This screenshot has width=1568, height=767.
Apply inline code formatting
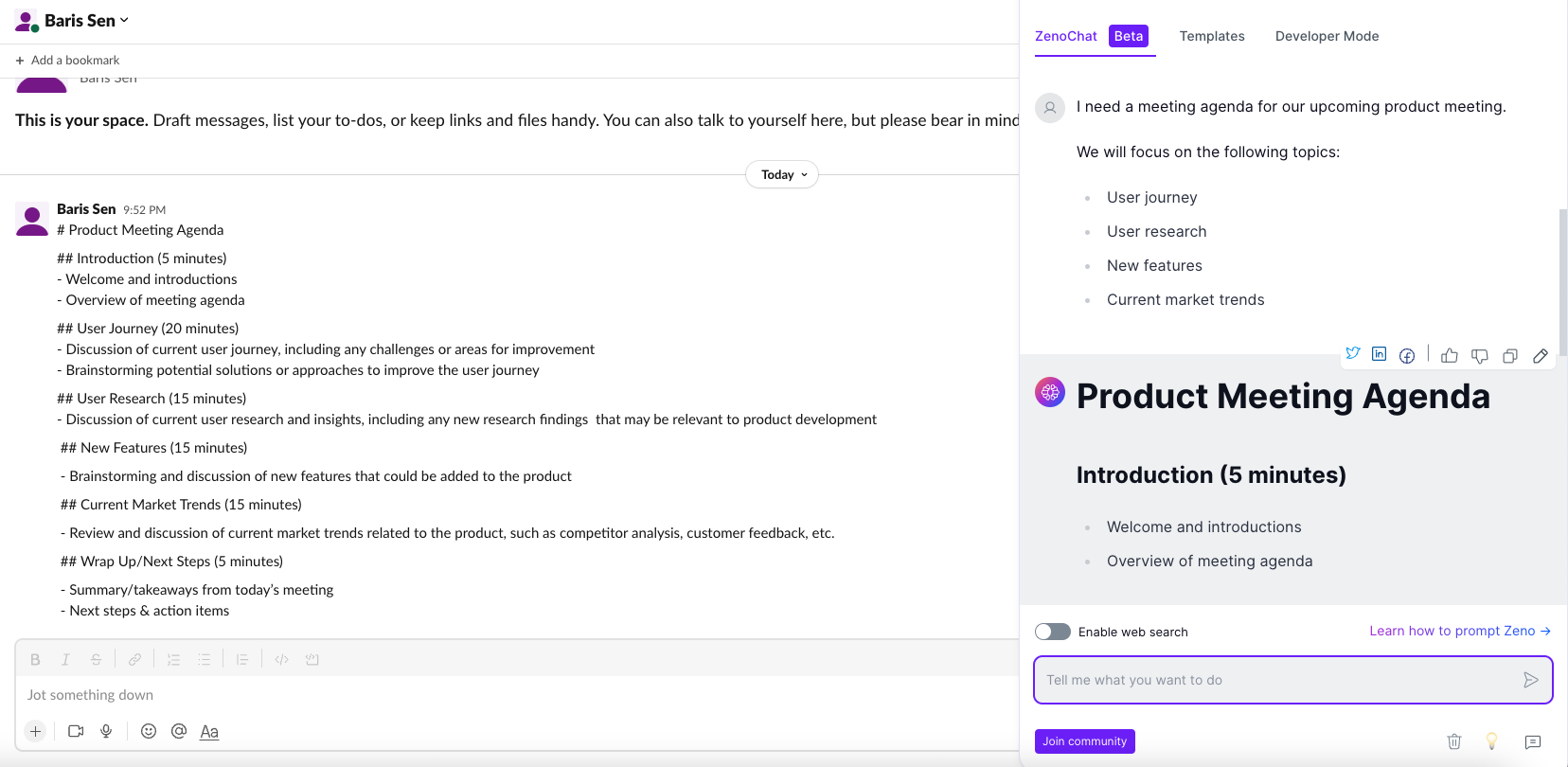[x=281, y=660]
